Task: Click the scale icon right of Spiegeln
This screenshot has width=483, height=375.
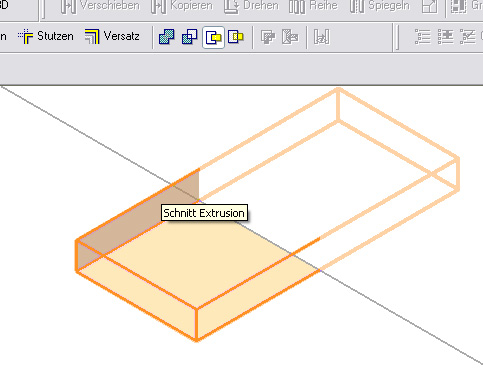Action: coord(429,6)
